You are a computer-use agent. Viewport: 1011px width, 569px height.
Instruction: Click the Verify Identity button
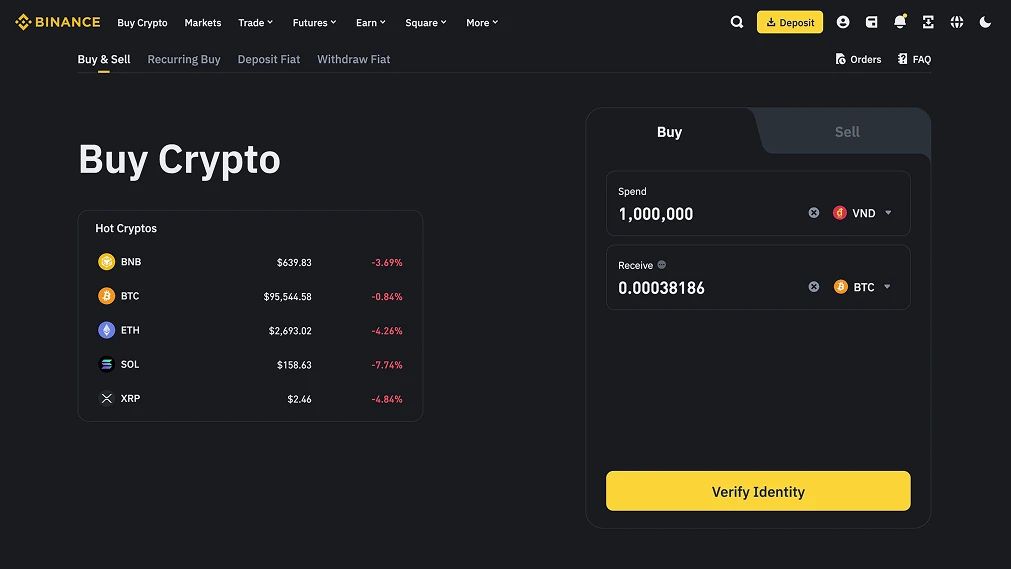pos(758,491)
